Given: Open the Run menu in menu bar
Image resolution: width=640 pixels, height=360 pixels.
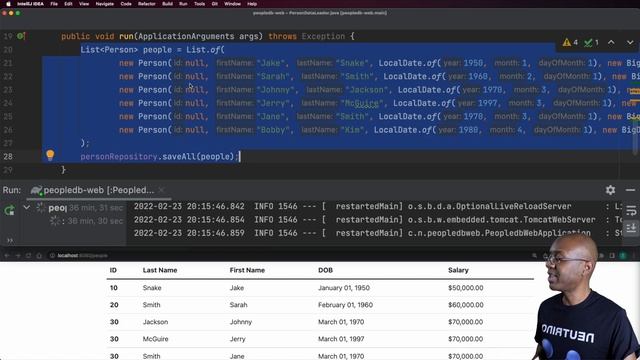Looking at the screenshot, I should (183, 4).
